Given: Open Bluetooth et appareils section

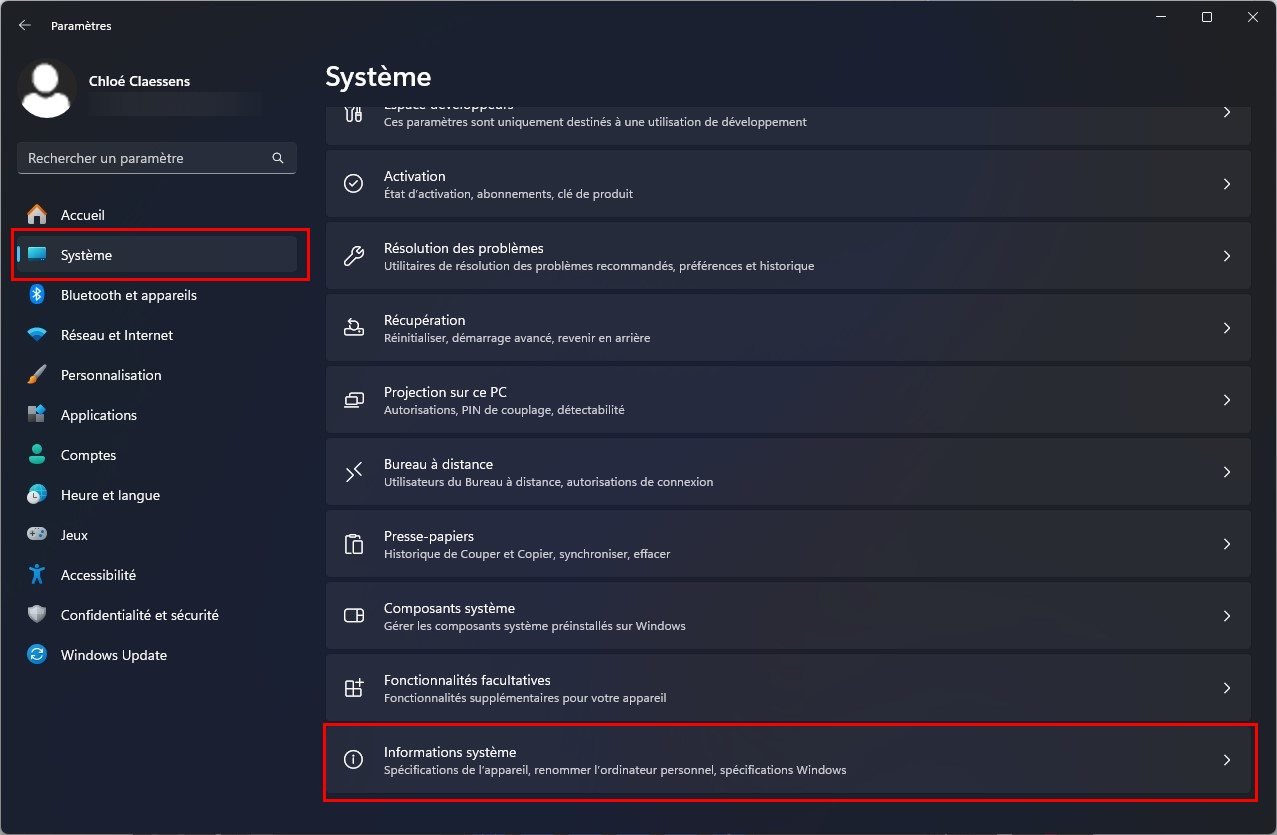Looking at the screenshot, I should point(157,295).
